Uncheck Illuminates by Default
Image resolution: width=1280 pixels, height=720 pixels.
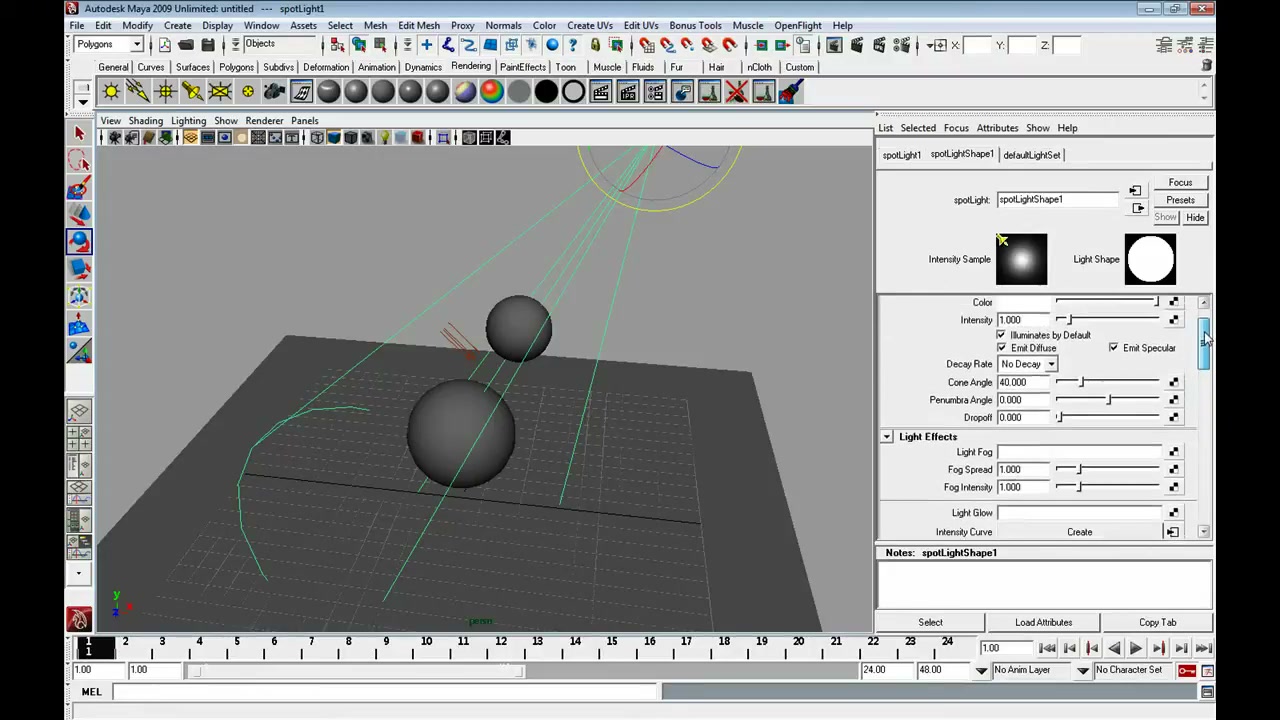(x=1001, y=335)
